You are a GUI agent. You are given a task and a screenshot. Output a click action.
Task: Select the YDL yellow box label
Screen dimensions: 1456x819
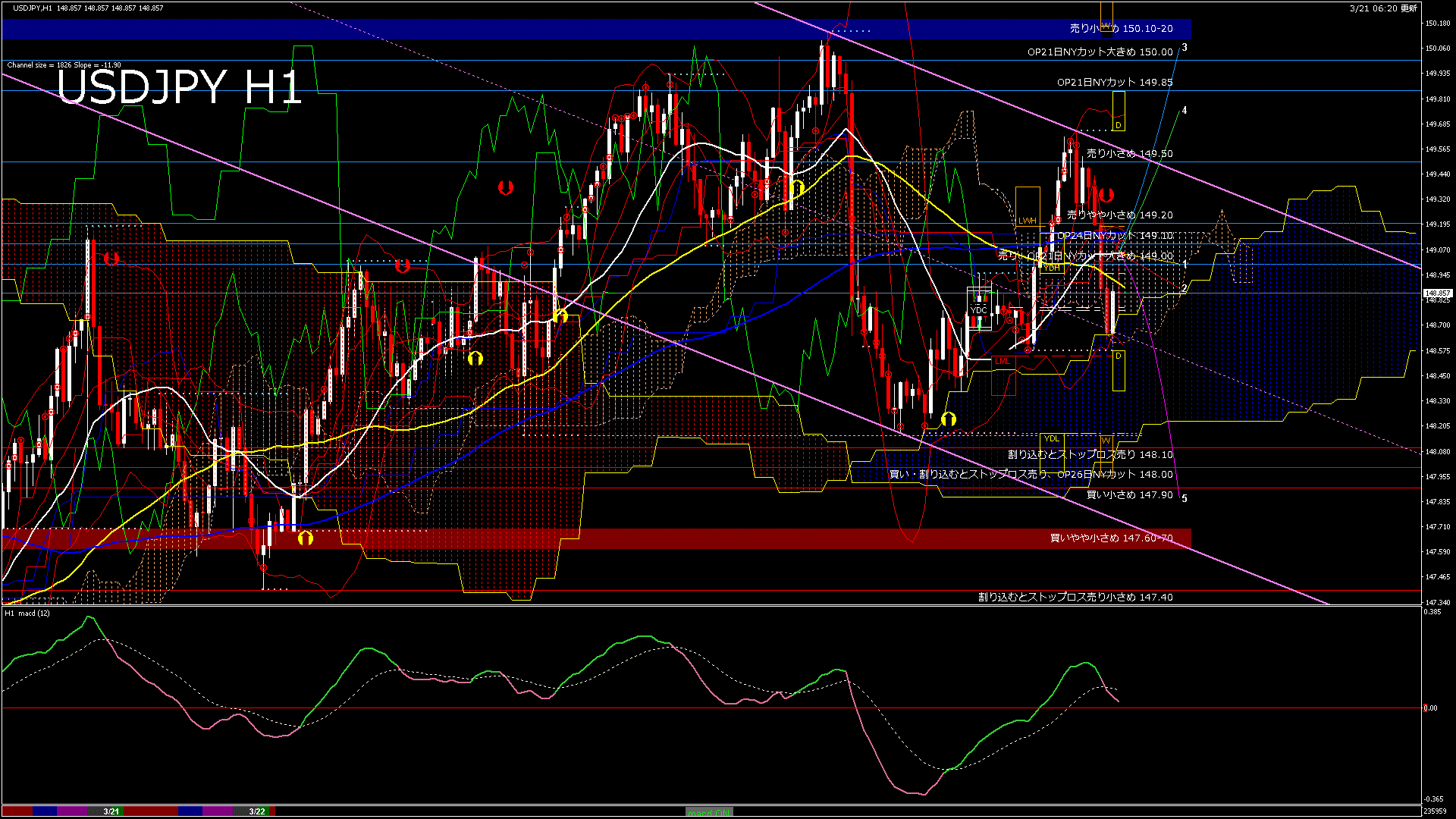pyautogui.click(x=1051, y=439)
